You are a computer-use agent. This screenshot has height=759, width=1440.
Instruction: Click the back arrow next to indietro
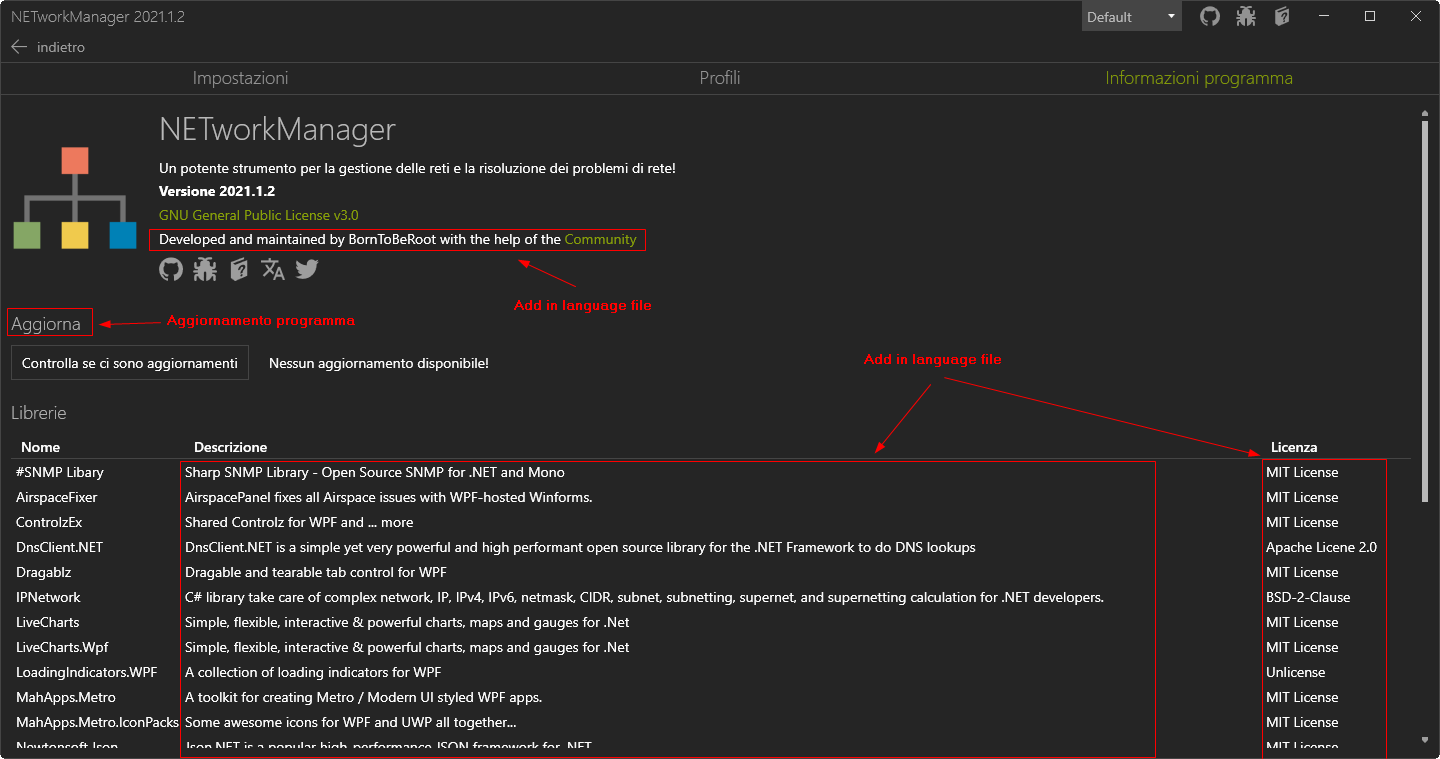(18, 46)
